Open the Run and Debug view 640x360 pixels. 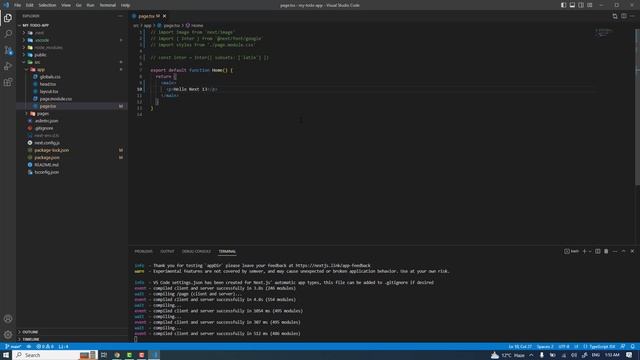[8, 66]
